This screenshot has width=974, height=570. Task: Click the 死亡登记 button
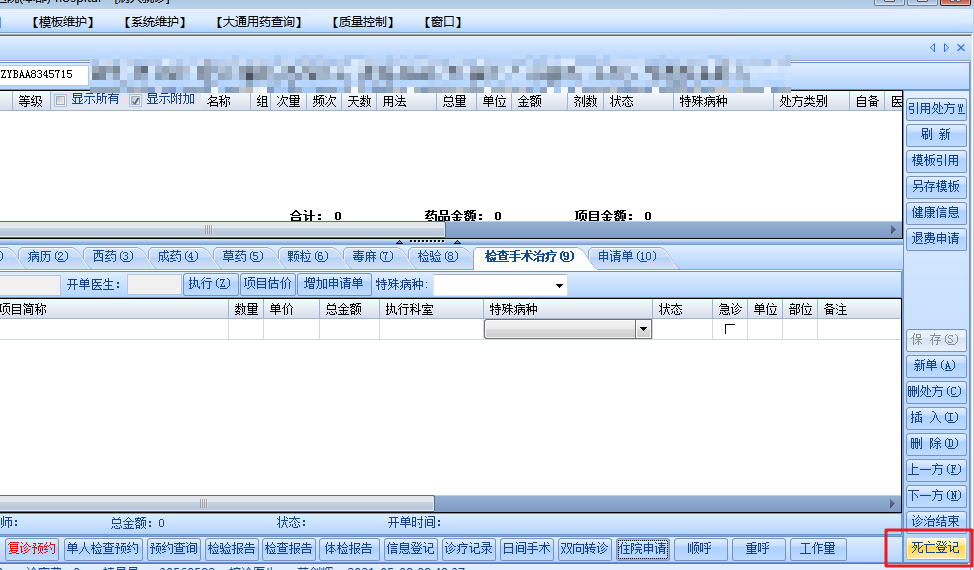[x=934, y=548]
